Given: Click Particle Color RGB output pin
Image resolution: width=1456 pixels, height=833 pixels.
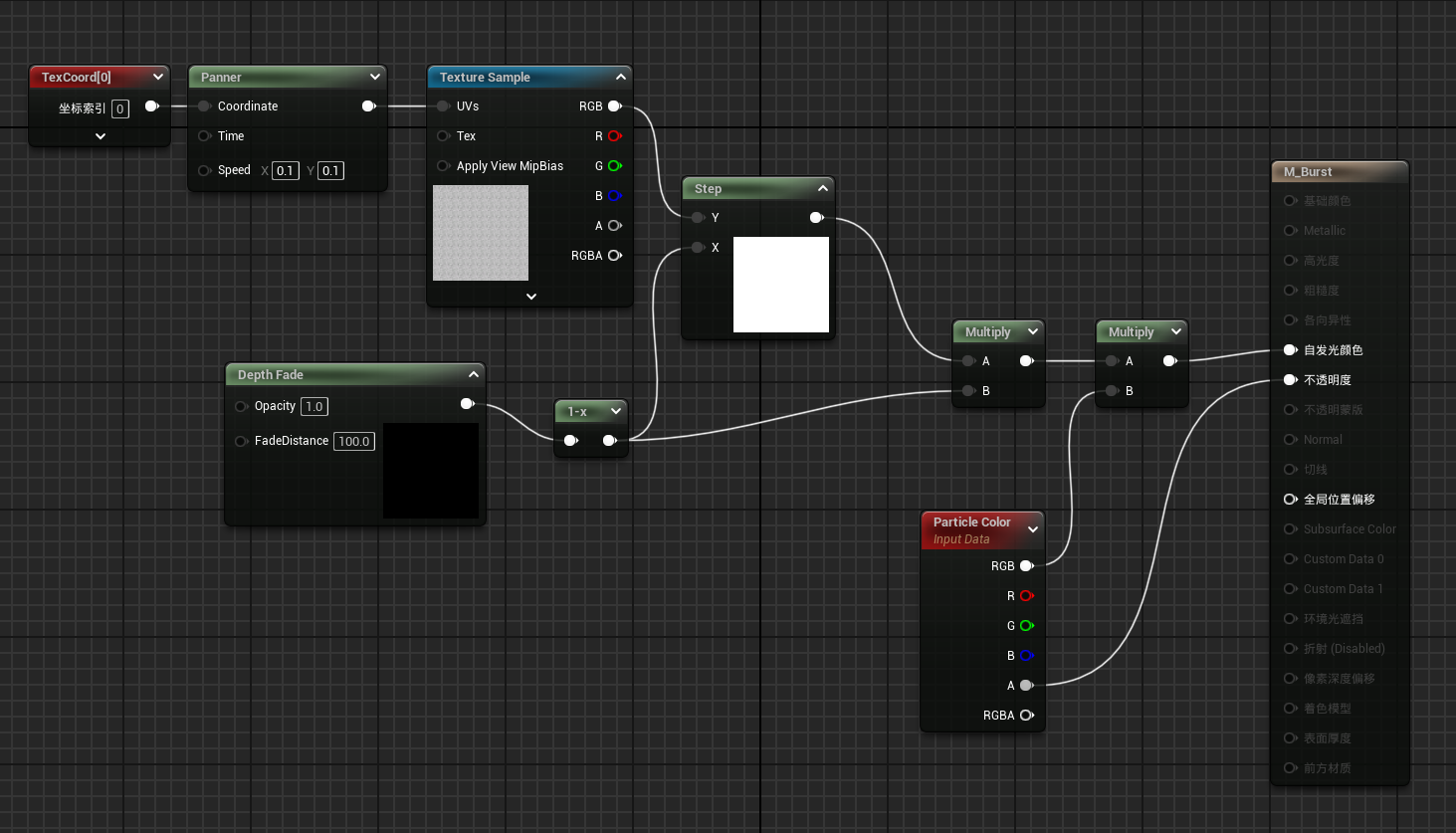Looking at the screenshot, I should [x=1026, y=566].
